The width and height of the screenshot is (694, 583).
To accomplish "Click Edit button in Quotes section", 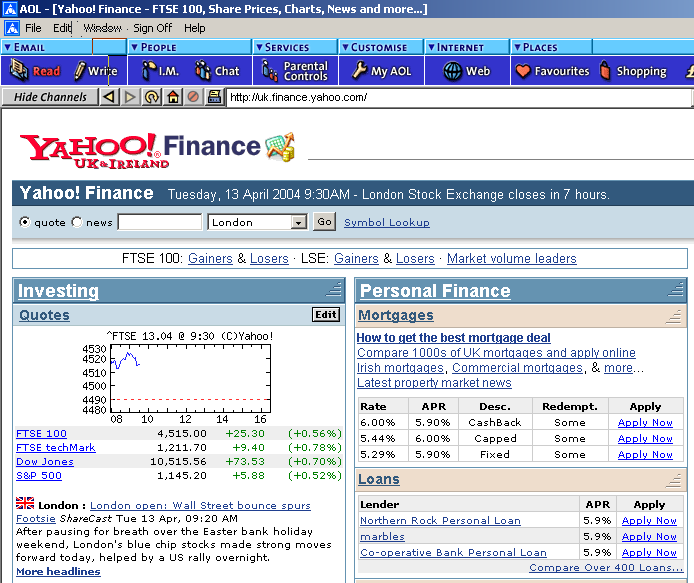I will (x=326, y=315).
